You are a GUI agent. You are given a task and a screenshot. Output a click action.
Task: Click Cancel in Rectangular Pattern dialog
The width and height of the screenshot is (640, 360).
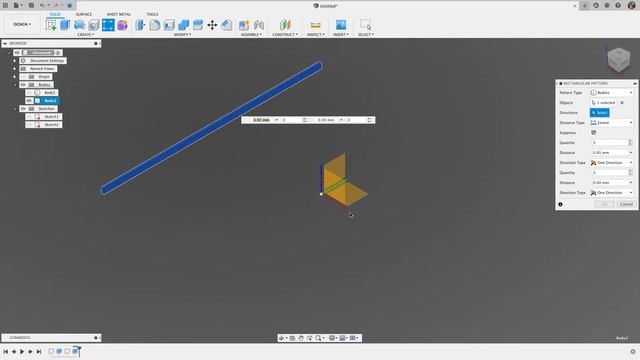click(626, 204)
